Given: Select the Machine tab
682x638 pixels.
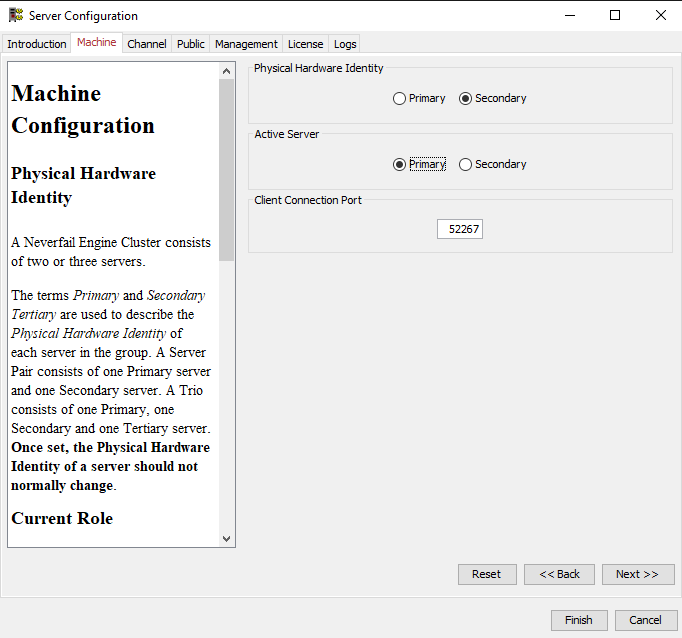Looking at the screenshot, I should click(97, 42).
